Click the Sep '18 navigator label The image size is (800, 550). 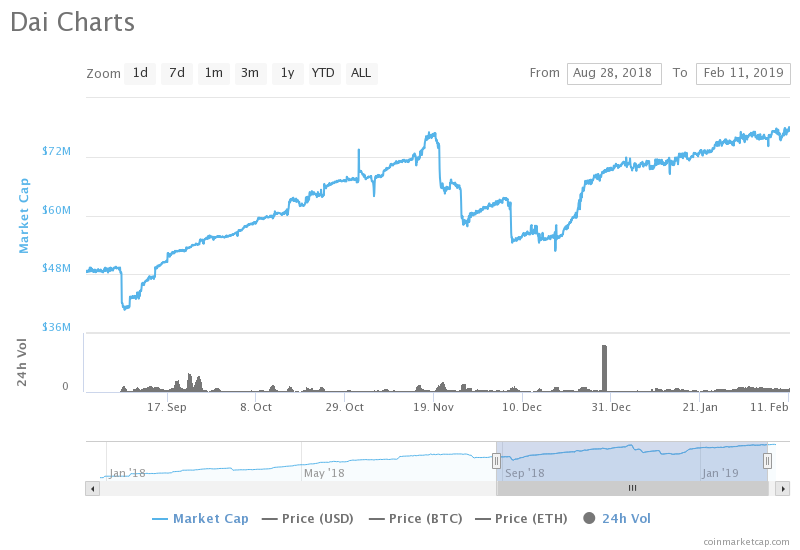pos(525,473)
